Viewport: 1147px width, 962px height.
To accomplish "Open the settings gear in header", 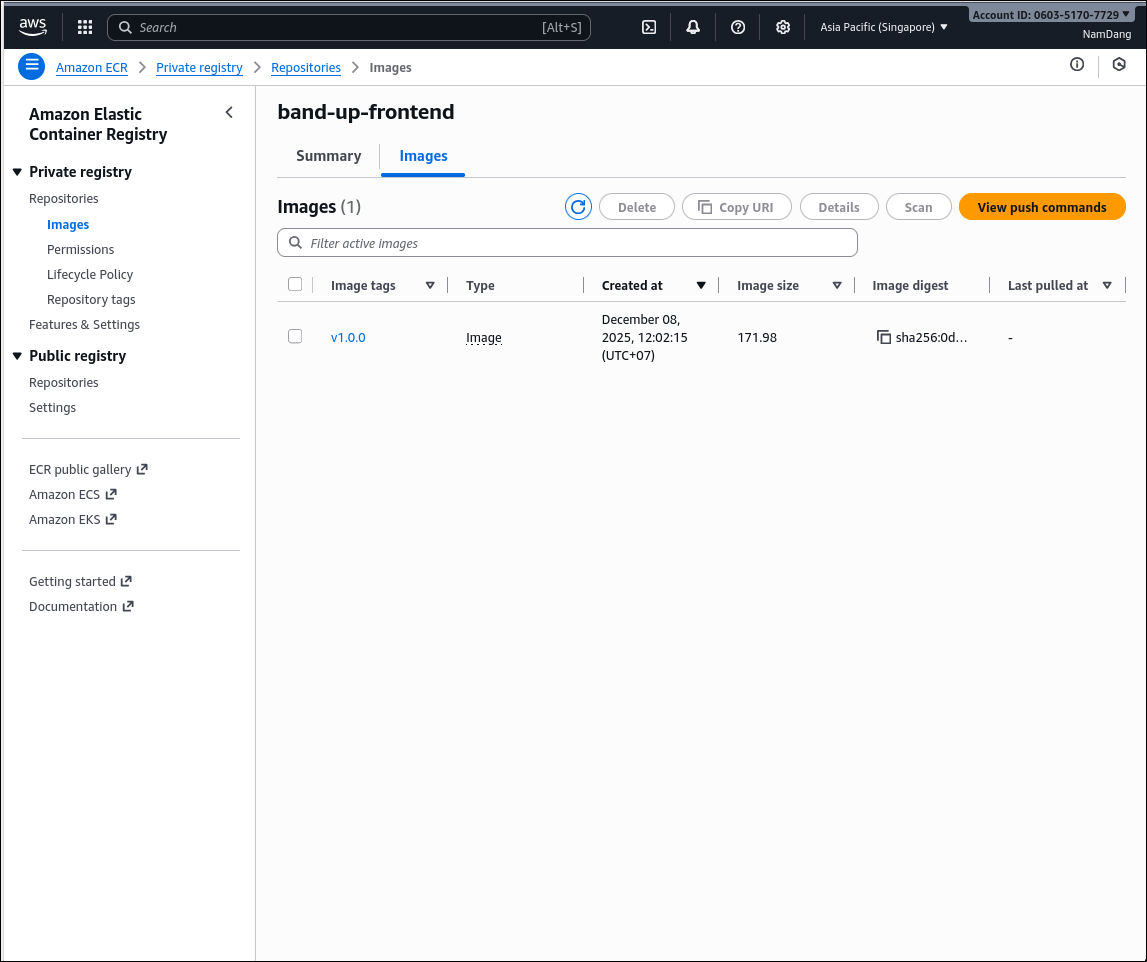I will click(783, 27).
